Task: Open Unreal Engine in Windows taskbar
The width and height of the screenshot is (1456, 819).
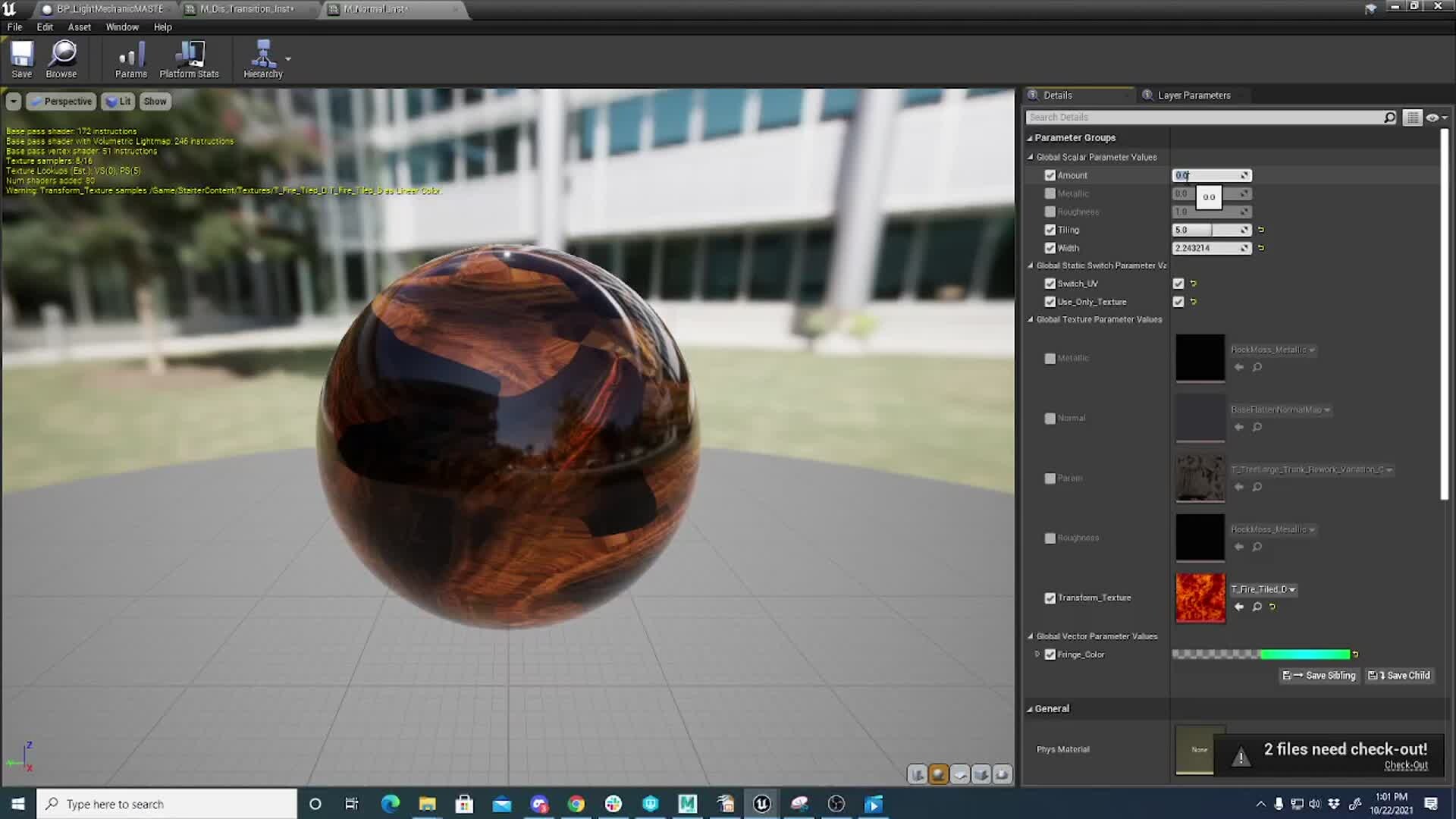Action: pos(761,804)
